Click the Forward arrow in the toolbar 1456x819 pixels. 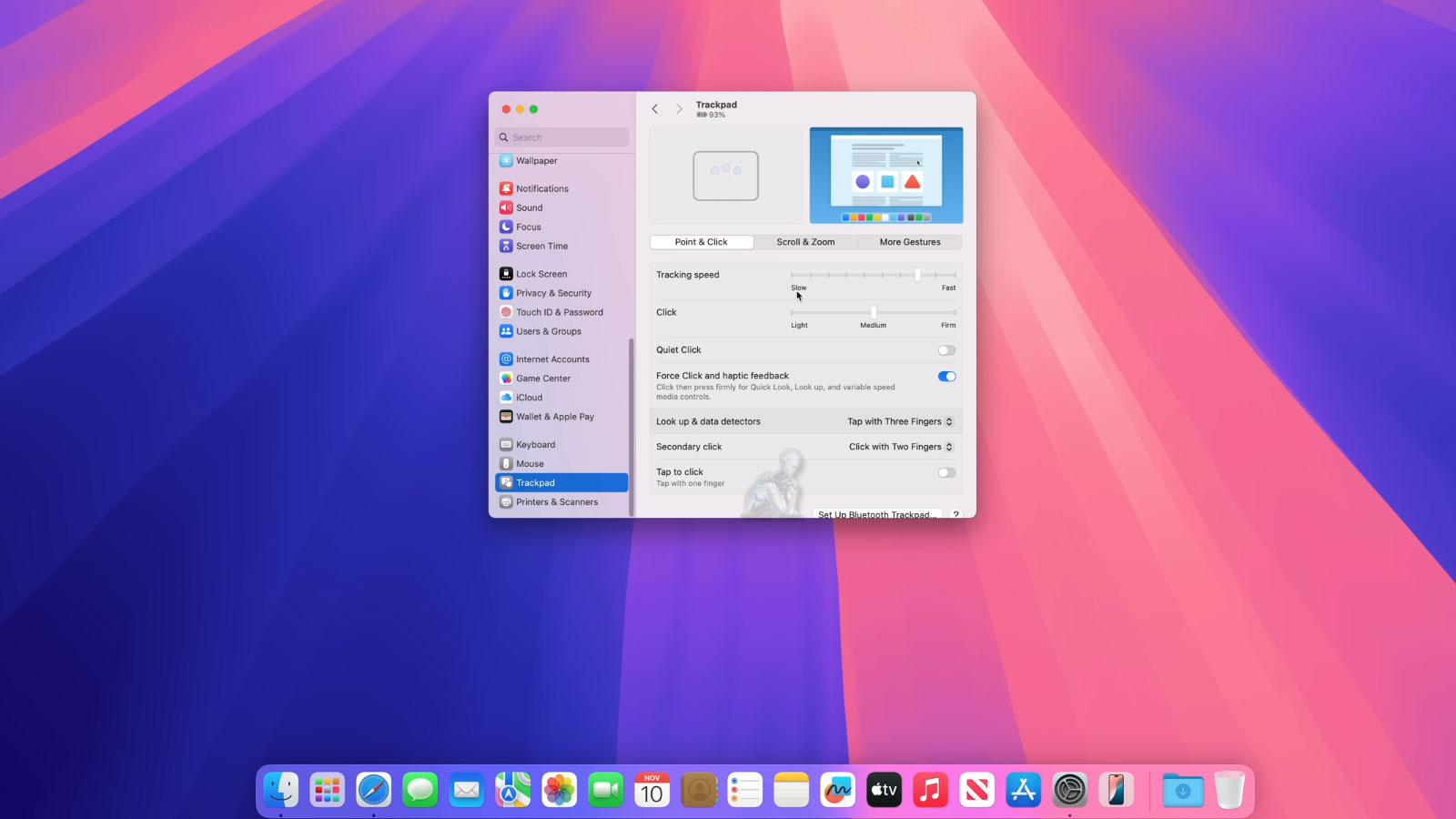(x=679, y=109)
